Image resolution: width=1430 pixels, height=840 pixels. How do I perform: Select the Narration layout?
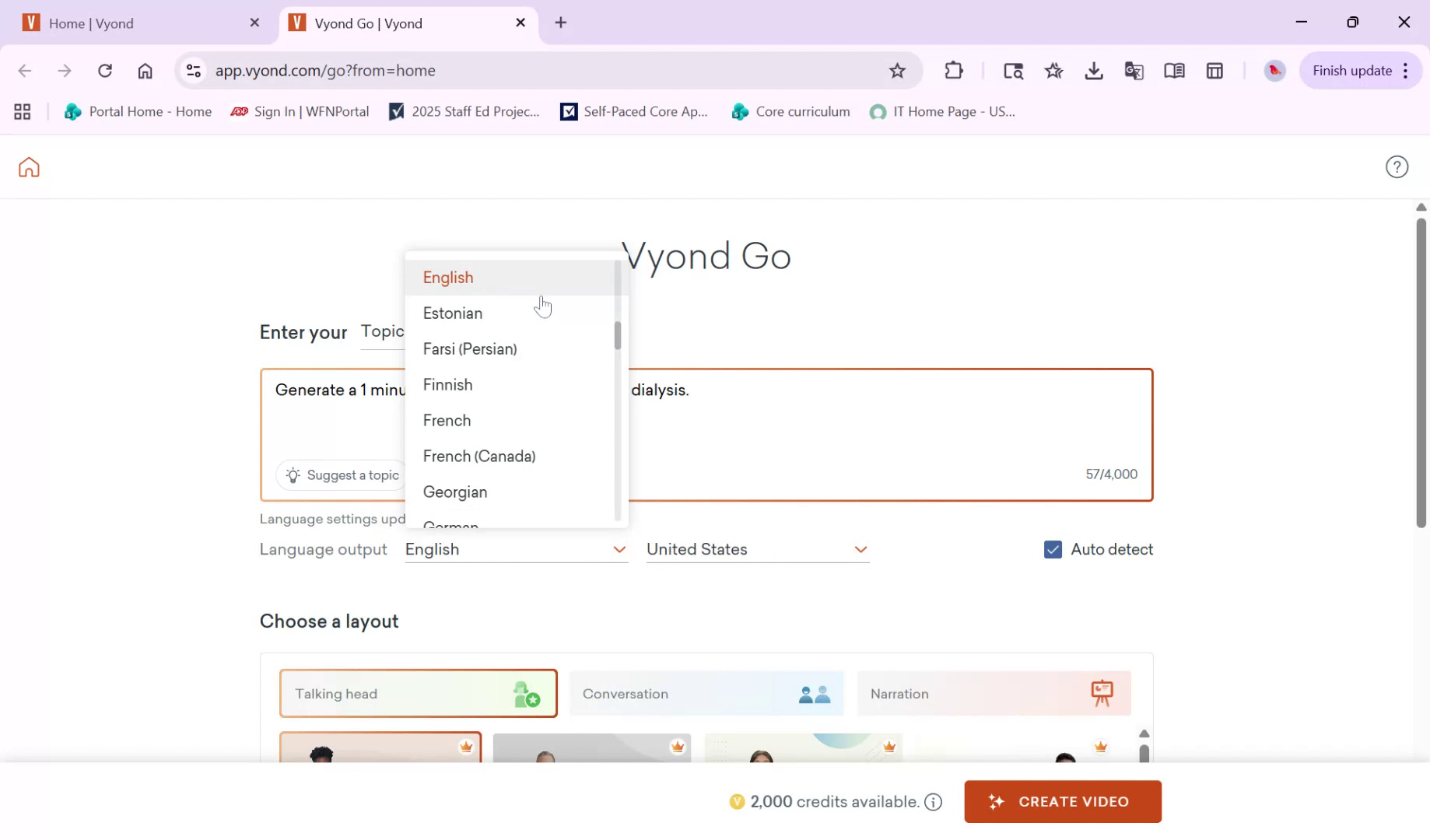994,693
